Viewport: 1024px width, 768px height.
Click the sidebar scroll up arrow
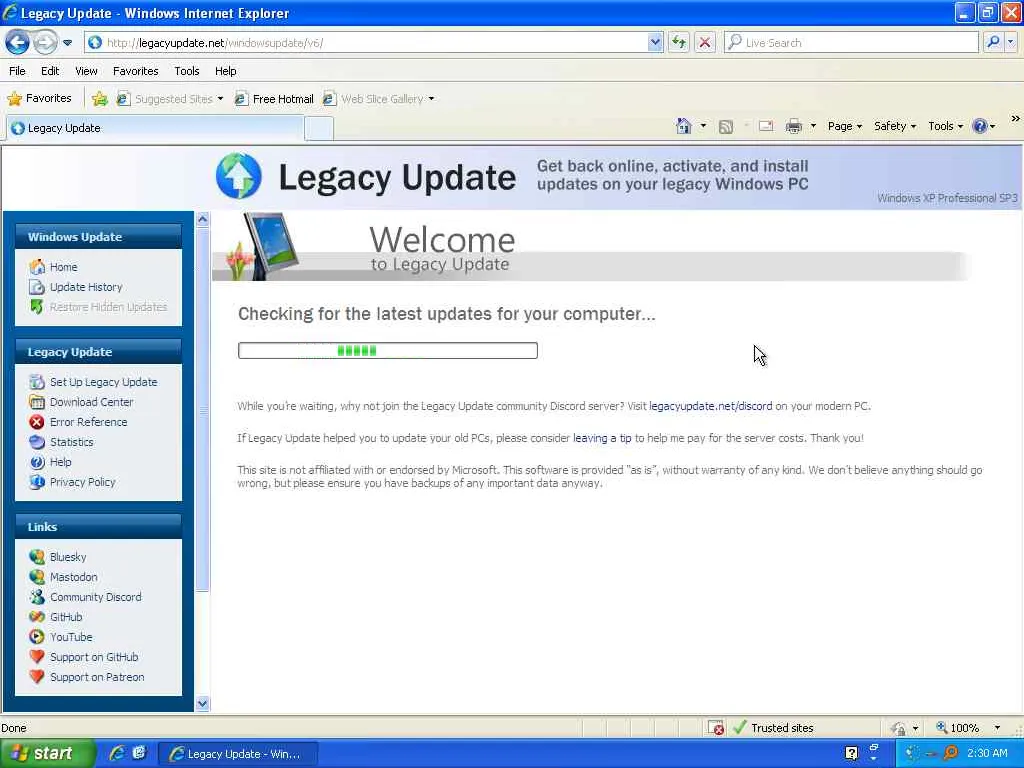[x=202, y=219]
